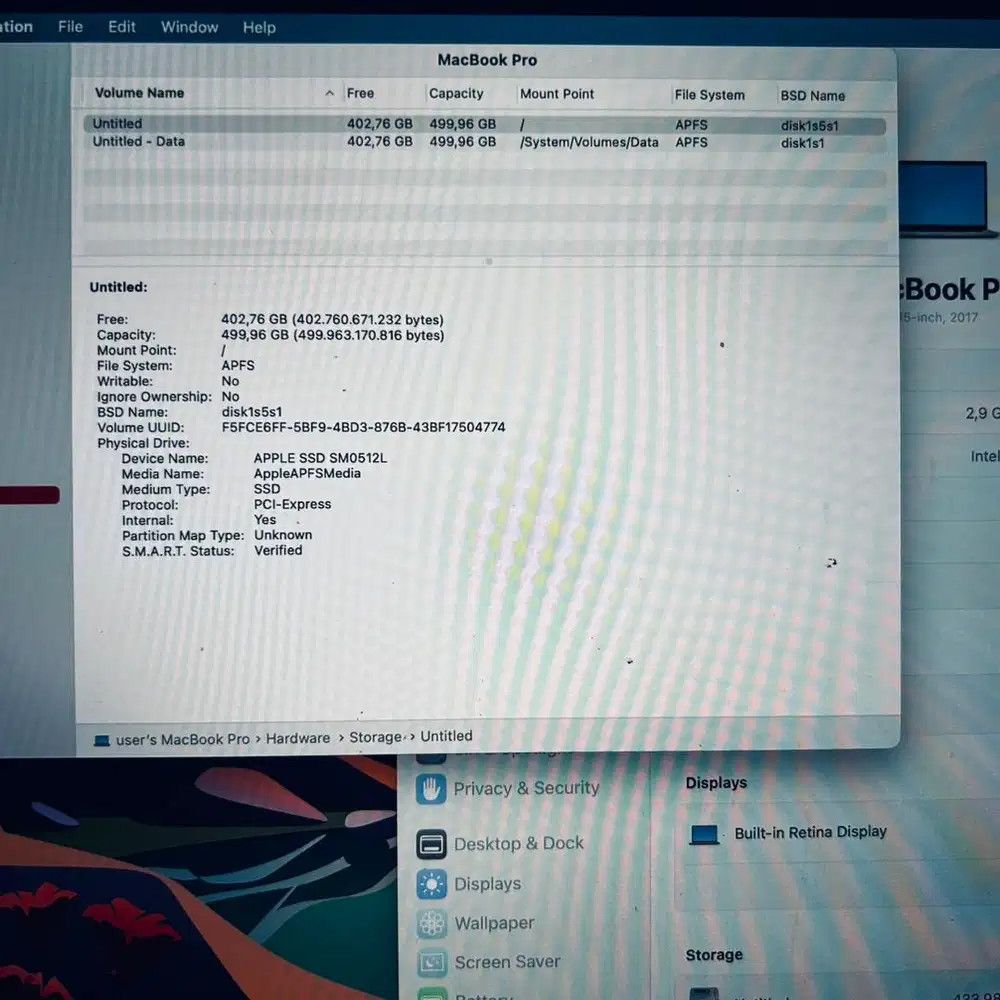Click Built-in Retina Display text
Image resolution: width=1000 pixels, height=1000 pixels.
[811, 832]
